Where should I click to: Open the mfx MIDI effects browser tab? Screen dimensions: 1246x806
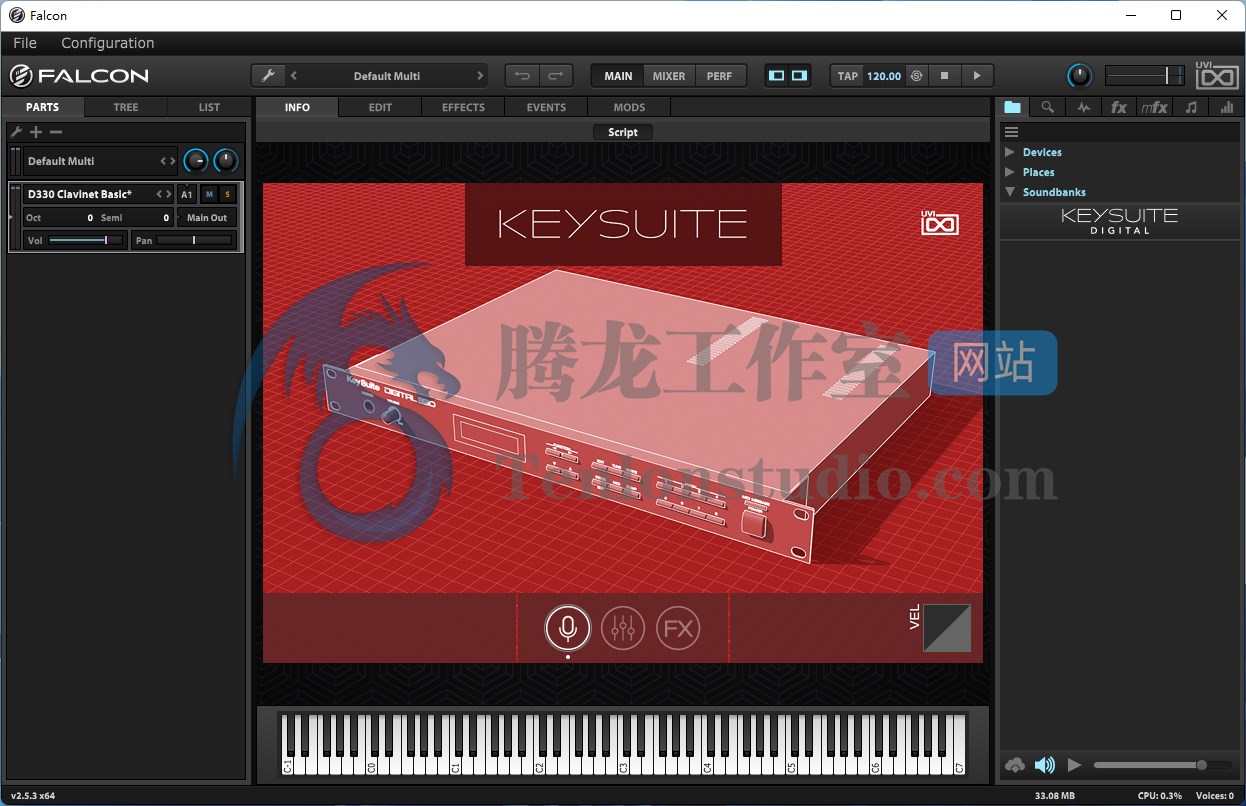(1155, 107)
